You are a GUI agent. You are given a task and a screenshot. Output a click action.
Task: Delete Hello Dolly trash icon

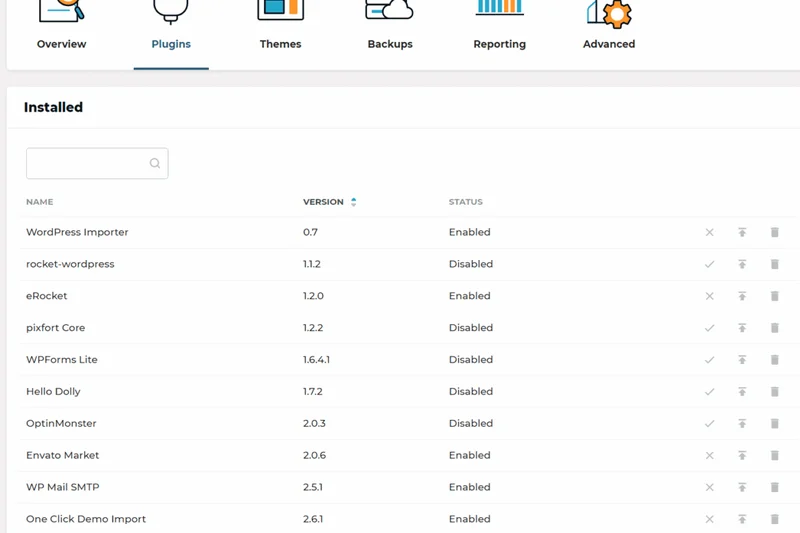(x=774, y=392)
